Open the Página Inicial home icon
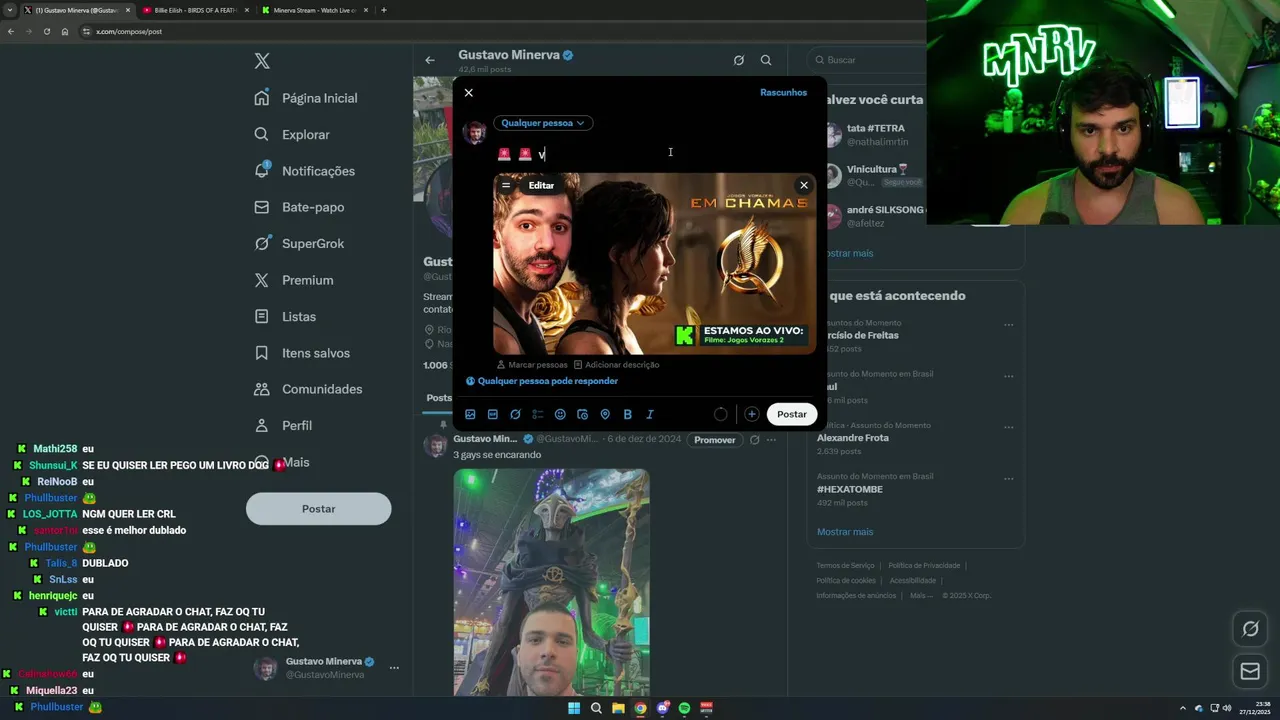Image resolution: width=1280 pixels, height=720 pixels. pos(262,98)
